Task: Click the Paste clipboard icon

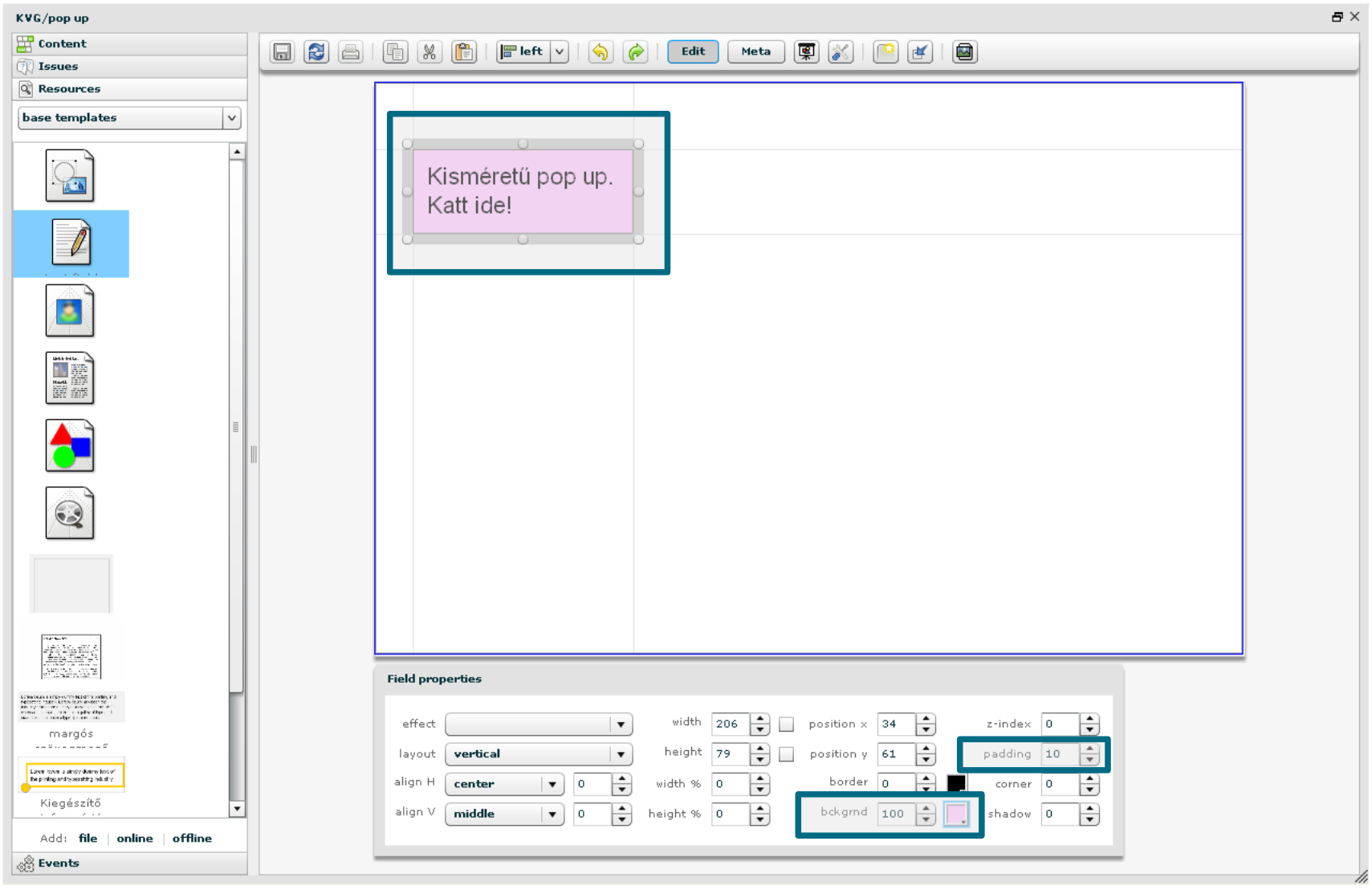Action: pyautogui.click(x=464, y=52)
